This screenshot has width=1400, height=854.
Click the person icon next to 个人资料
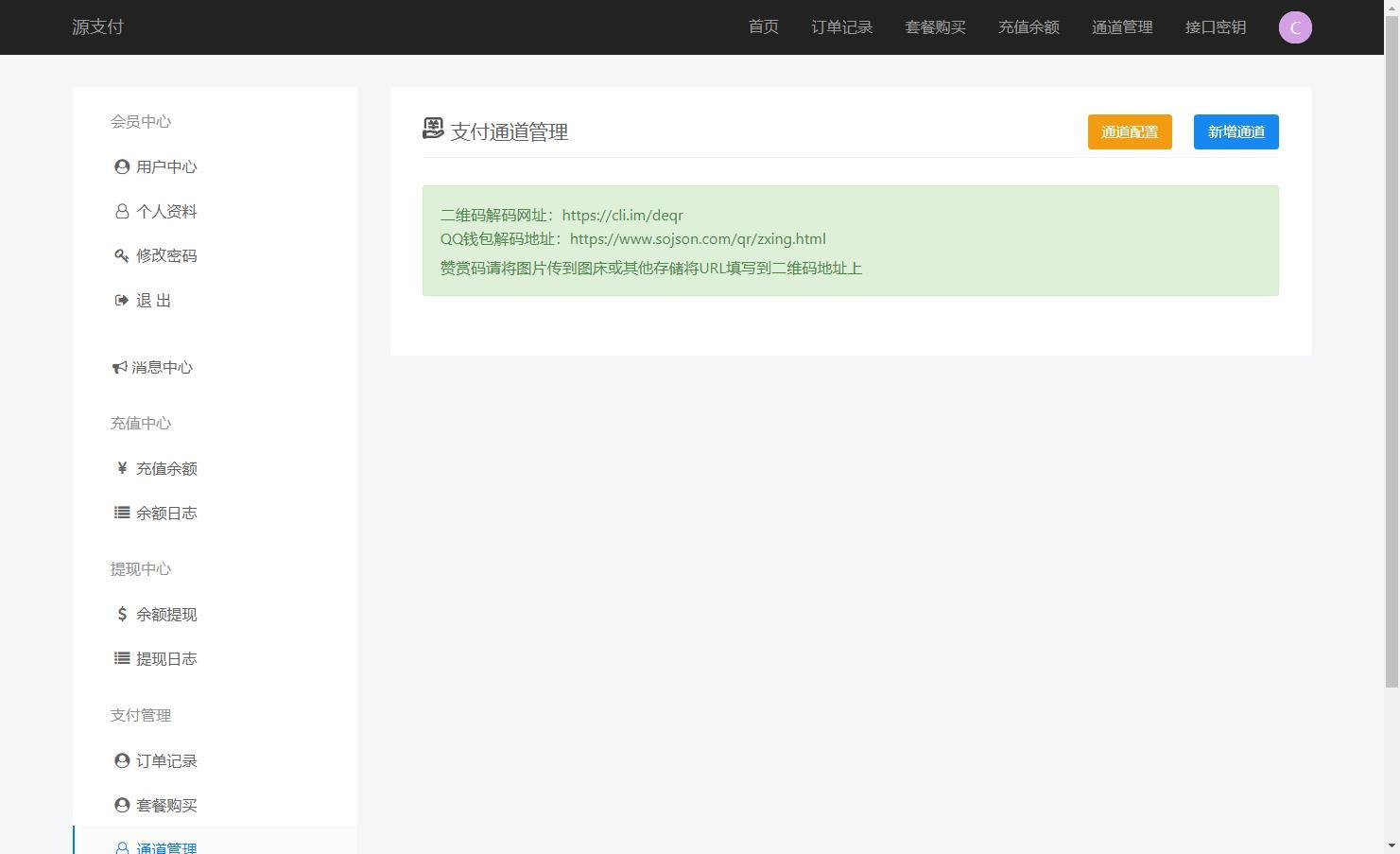[122, 212]
